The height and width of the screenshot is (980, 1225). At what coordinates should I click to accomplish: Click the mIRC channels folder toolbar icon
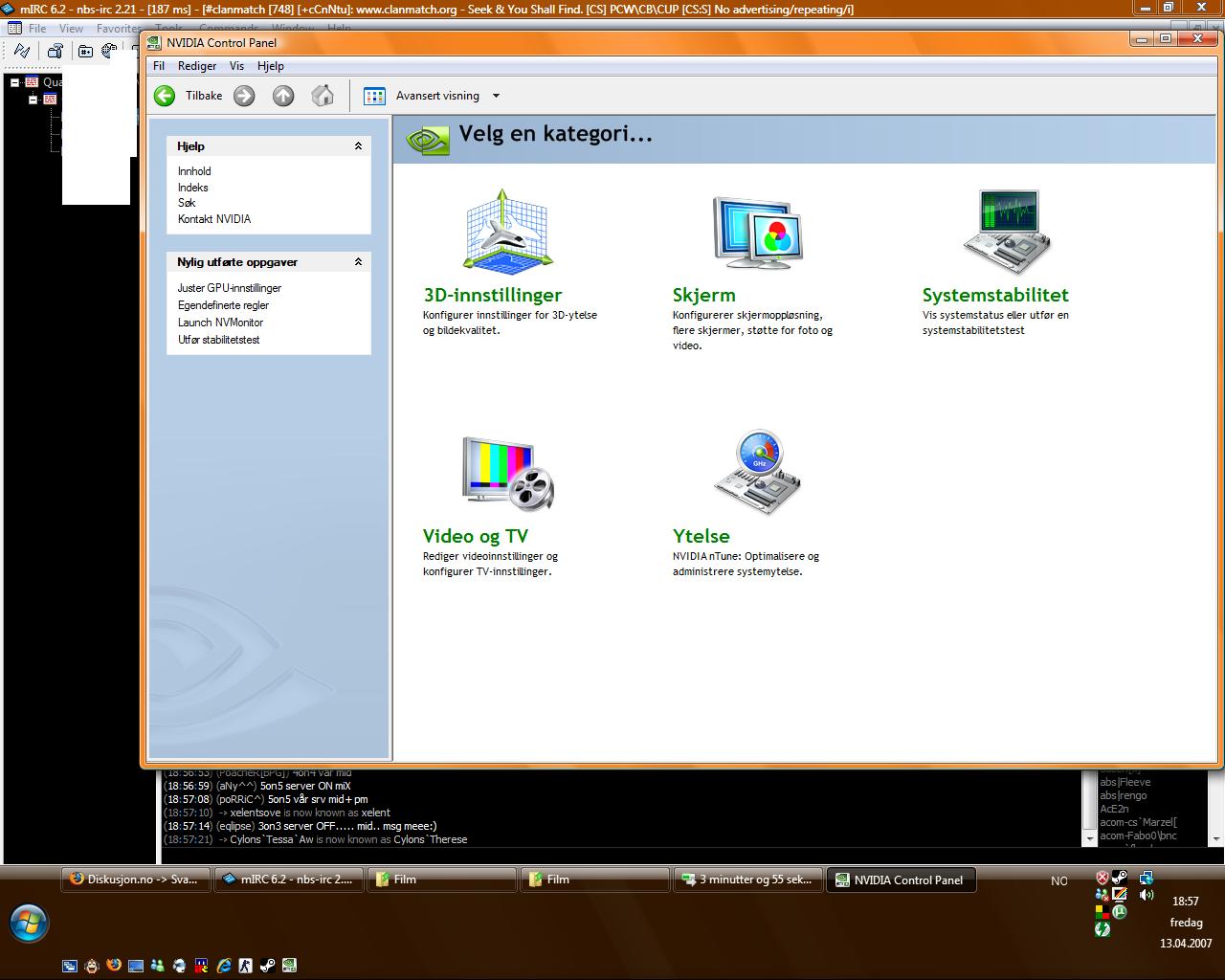(x=85, y=51)
